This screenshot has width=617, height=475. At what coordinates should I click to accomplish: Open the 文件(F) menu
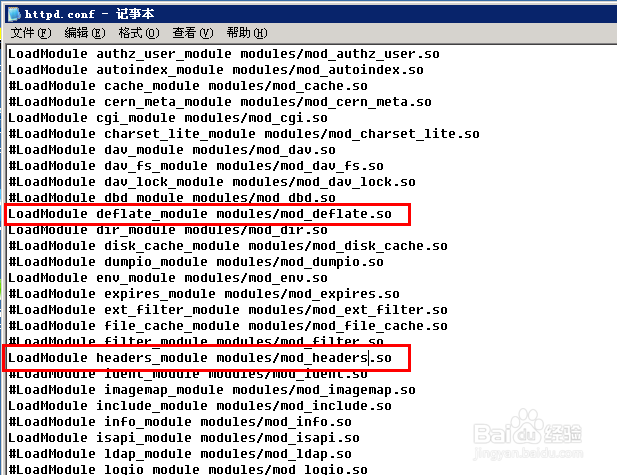(x=31, y=33)
